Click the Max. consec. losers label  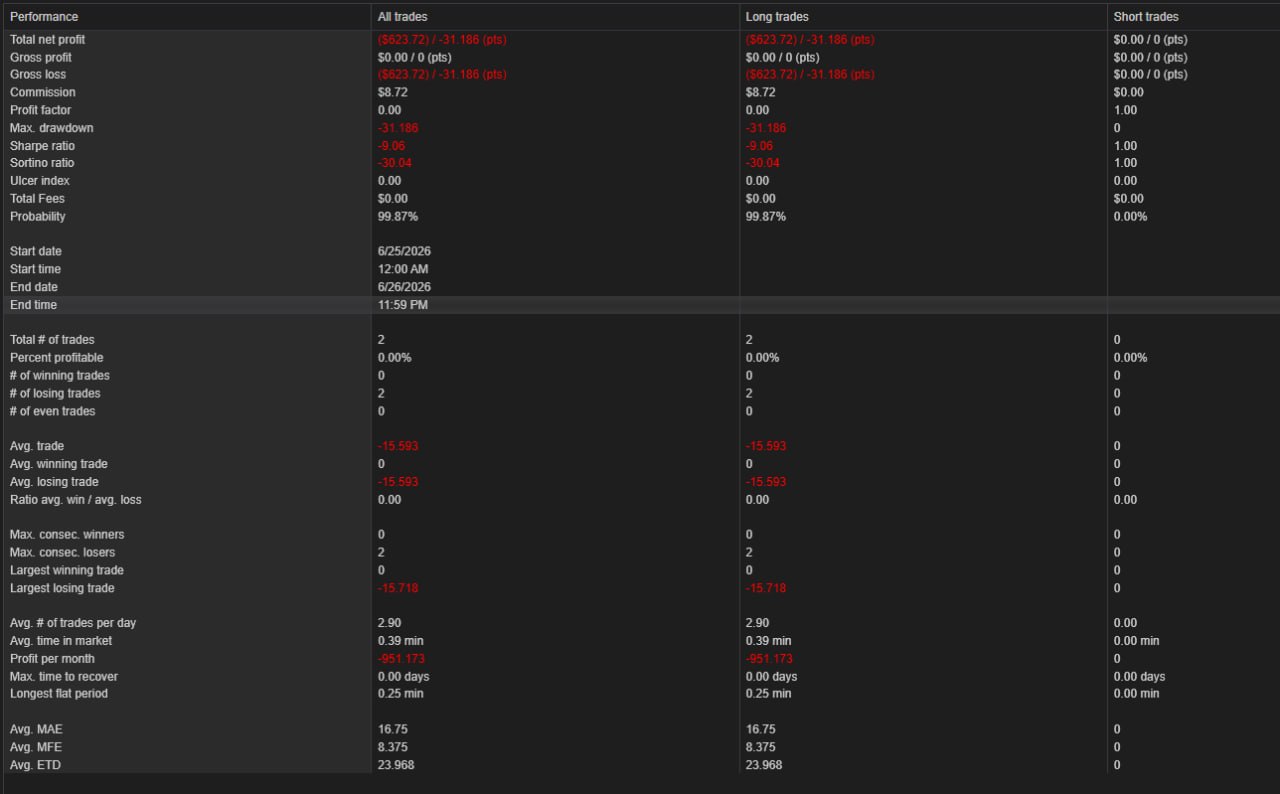pos(62,553)
